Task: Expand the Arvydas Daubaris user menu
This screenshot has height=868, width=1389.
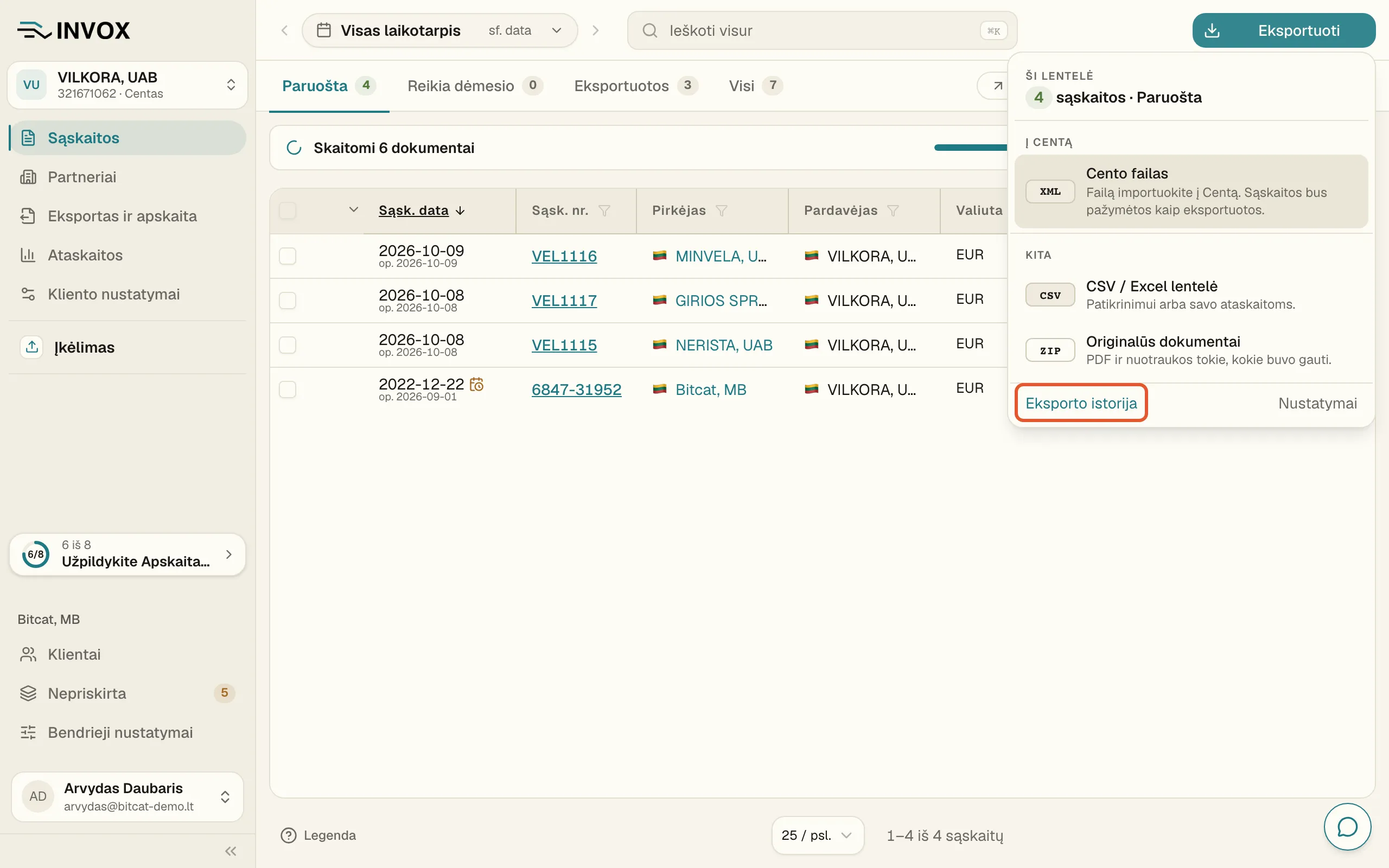Action: (128, 797)
